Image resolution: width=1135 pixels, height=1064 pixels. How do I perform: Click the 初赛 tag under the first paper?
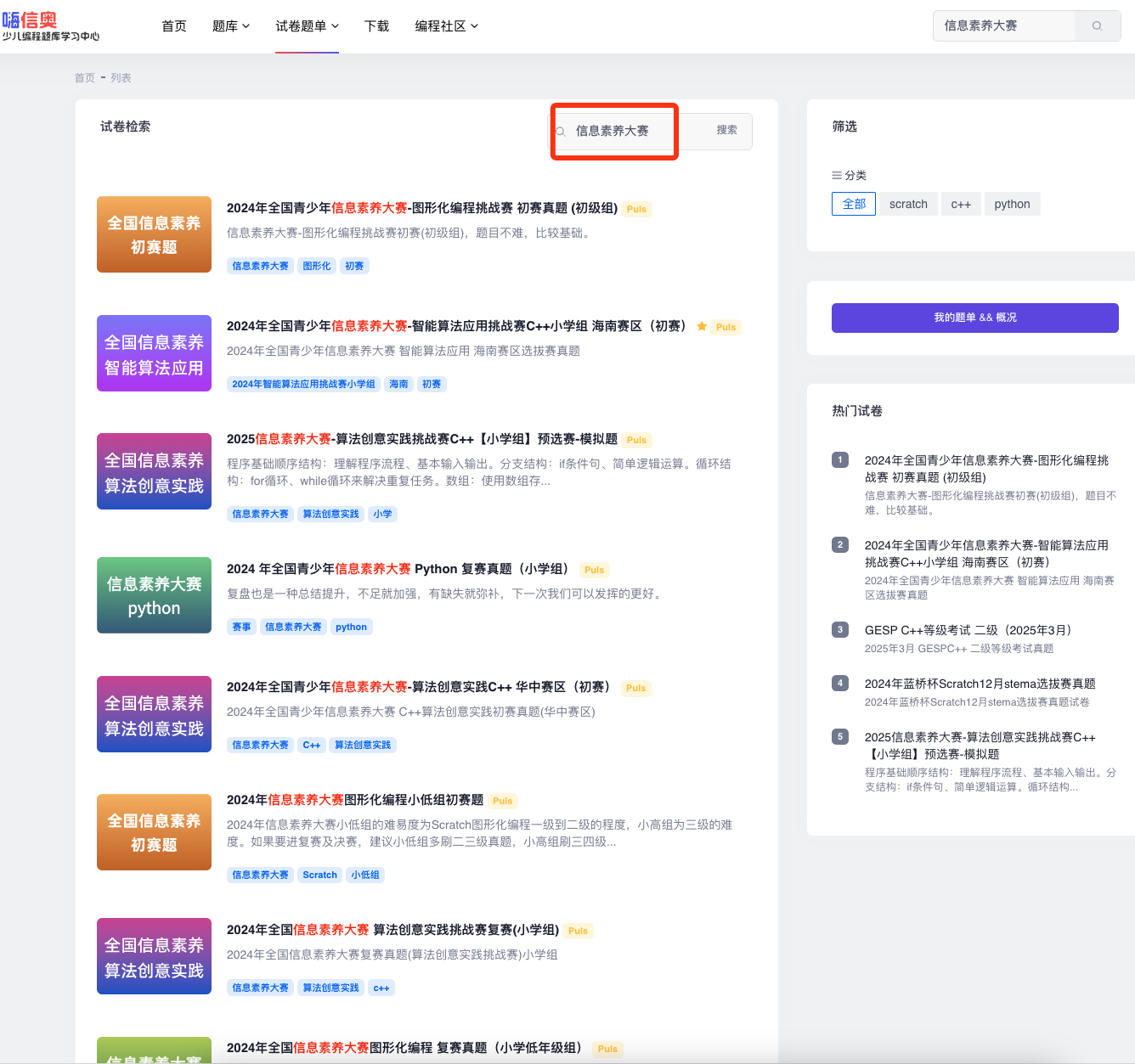tap(354, 266)
